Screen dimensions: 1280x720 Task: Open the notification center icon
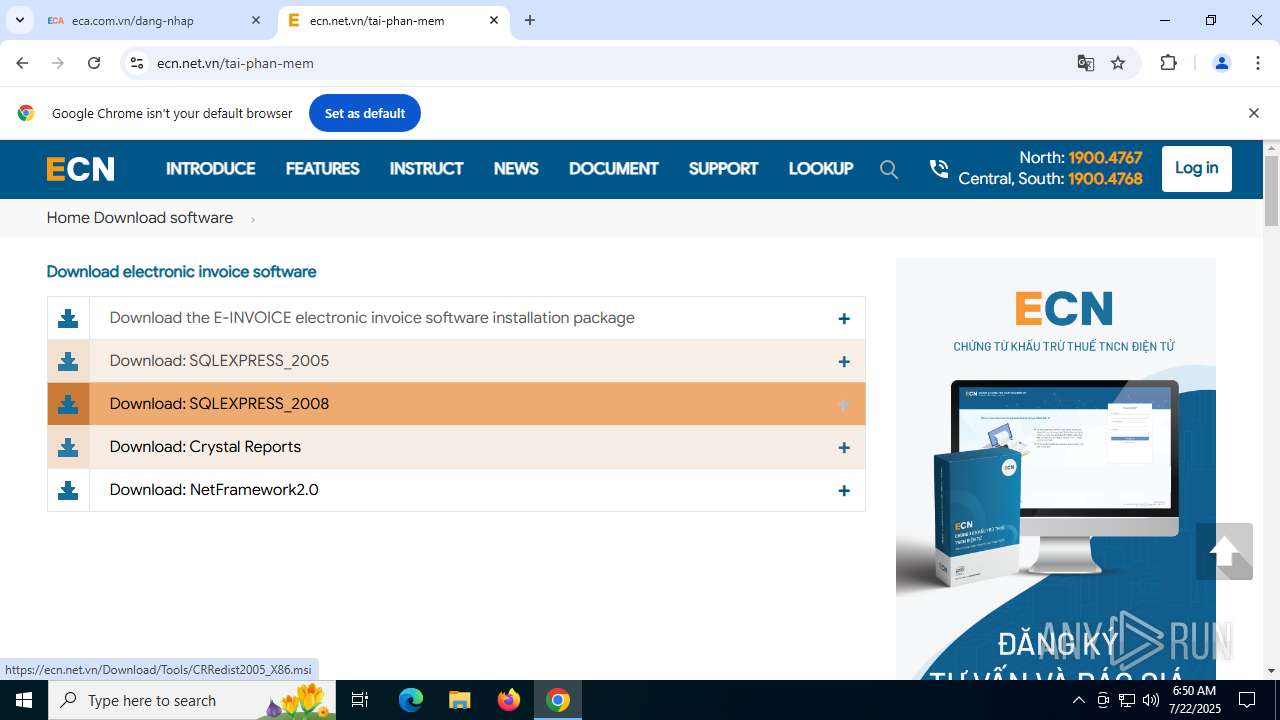[1247, 700]
